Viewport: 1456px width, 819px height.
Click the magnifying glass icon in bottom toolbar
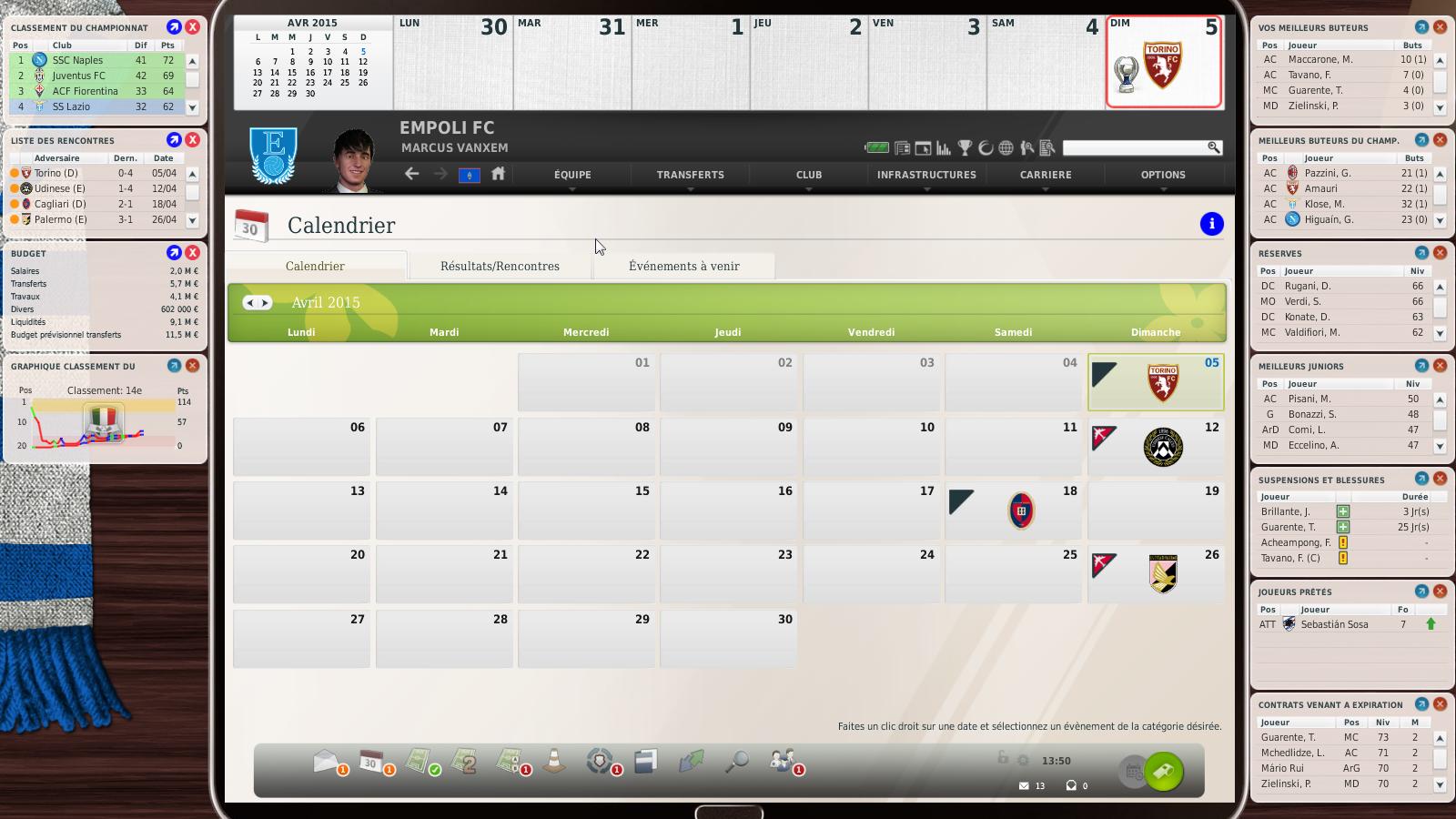point(736,761)
